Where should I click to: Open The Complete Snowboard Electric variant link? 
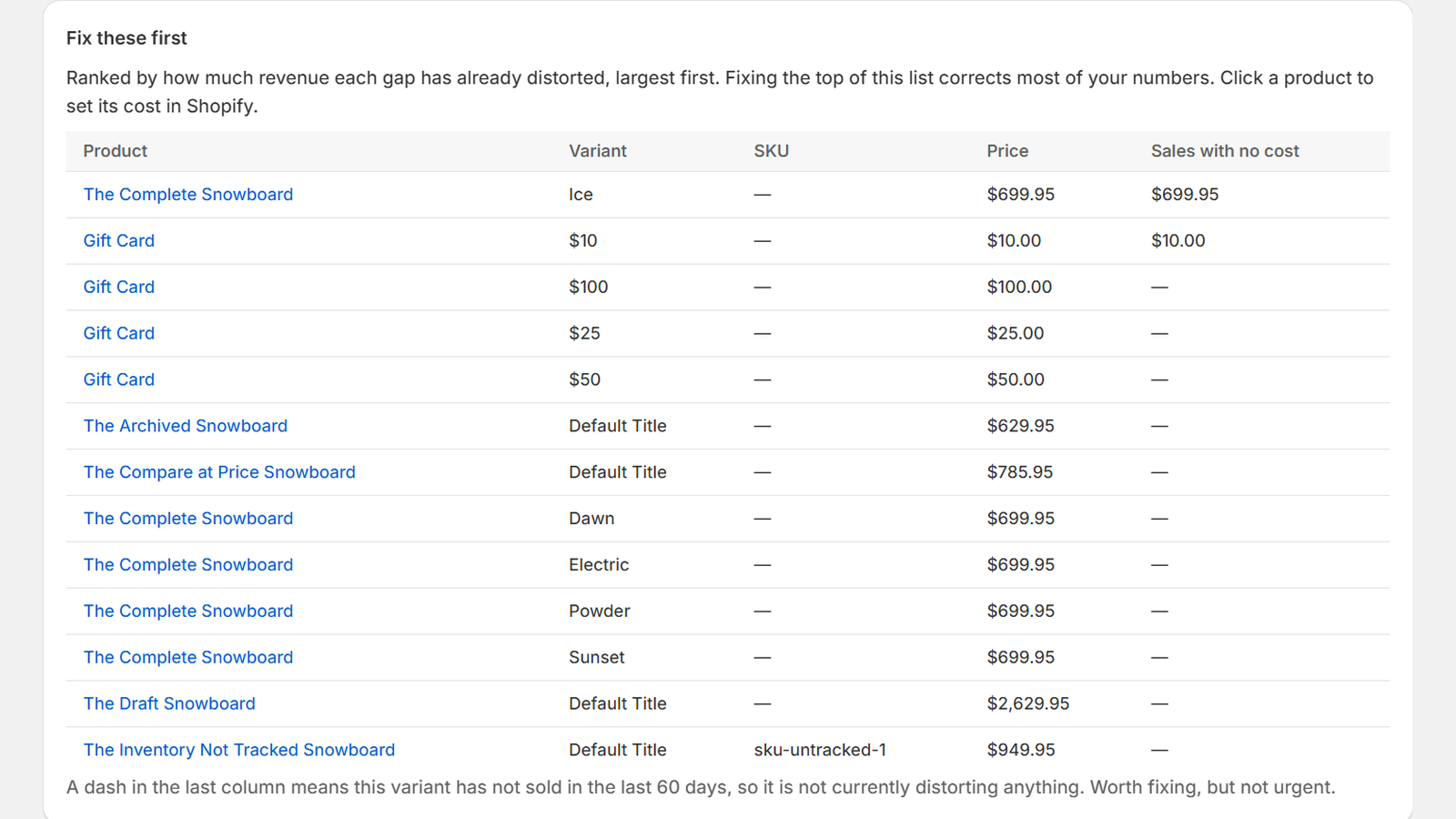click(188, 565)
